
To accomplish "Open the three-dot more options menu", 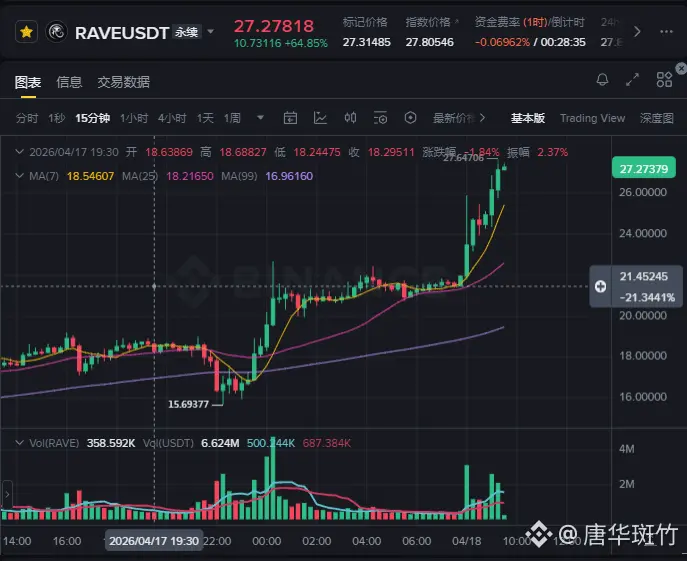I will point(666,32).
